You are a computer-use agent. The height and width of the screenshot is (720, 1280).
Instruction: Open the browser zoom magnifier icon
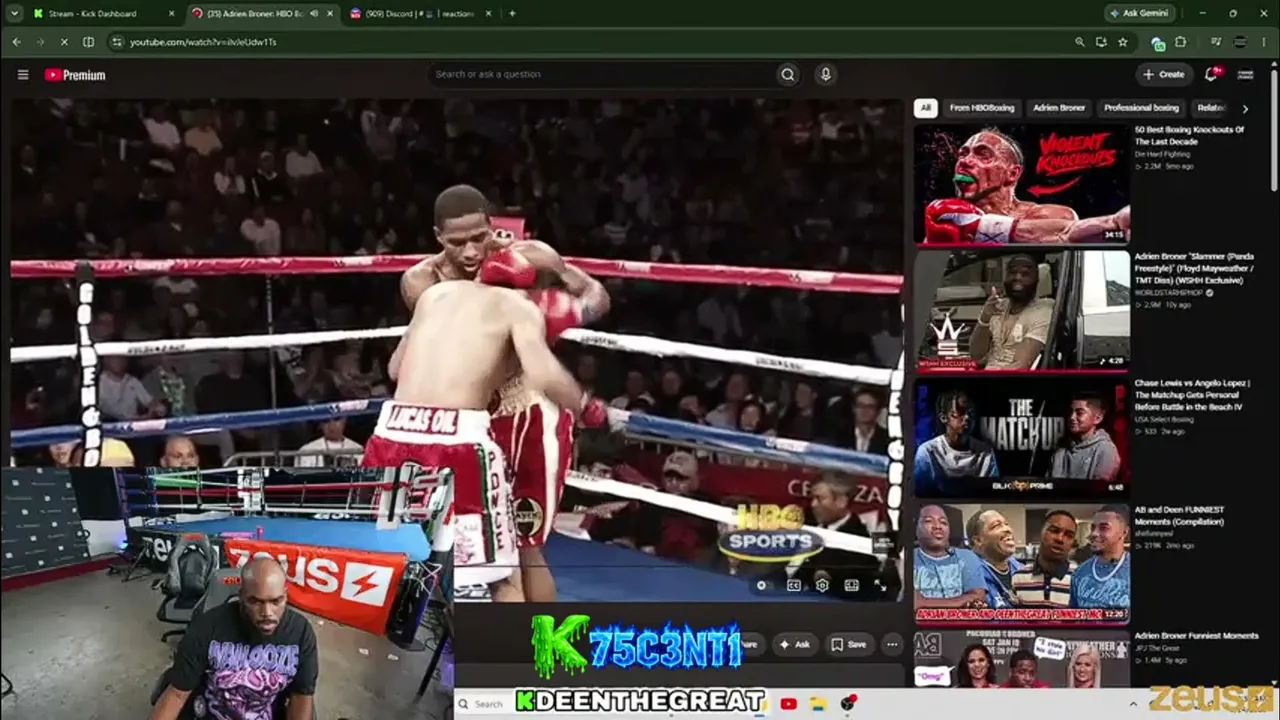pyautogui.click(x=1079, y=42)
